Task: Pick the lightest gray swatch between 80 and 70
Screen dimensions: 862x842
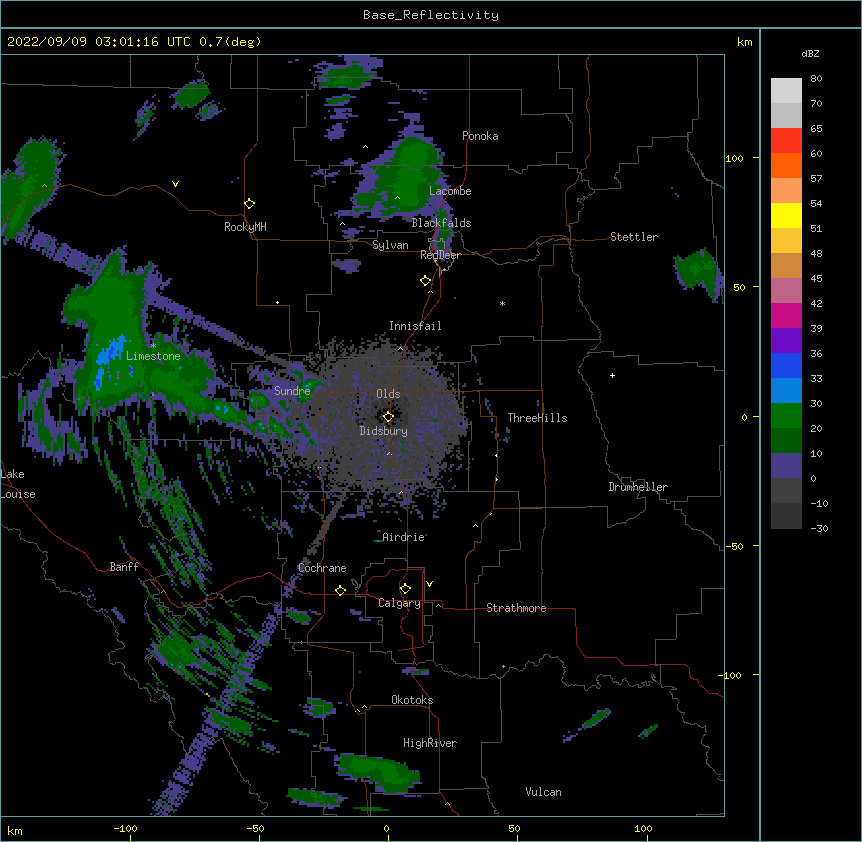Action: click(x=786, y=90)
